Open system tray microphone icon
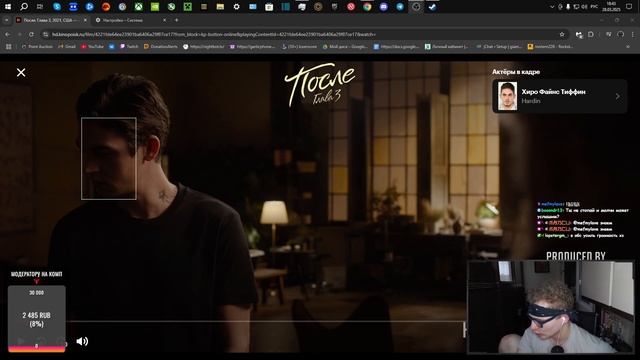Screen dimensions: 640x360 click(568, 7)
